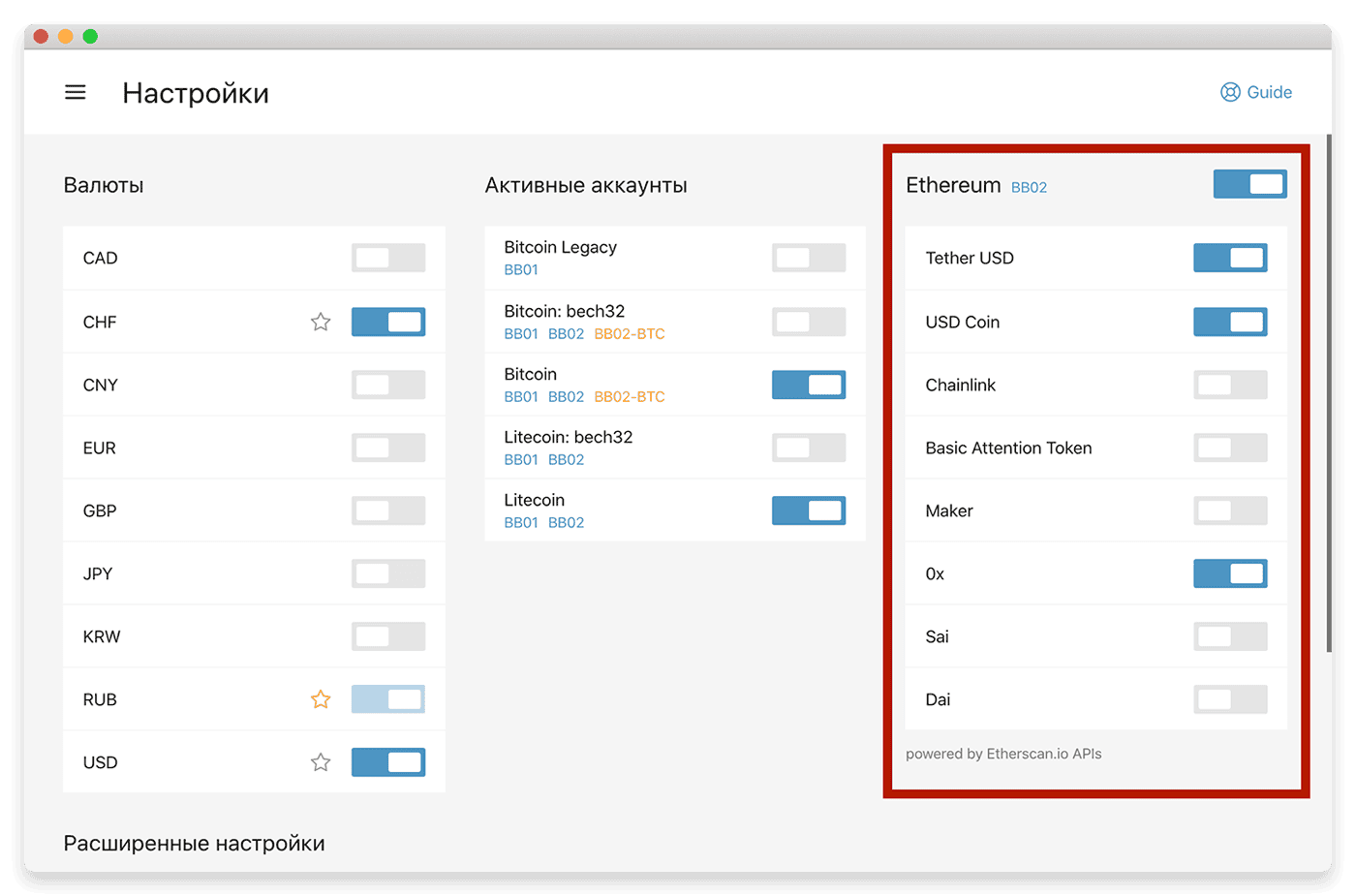The image size is (1356, 896).
Task: Click the 'Tether USD' label
Action: [x=970, y=258]
